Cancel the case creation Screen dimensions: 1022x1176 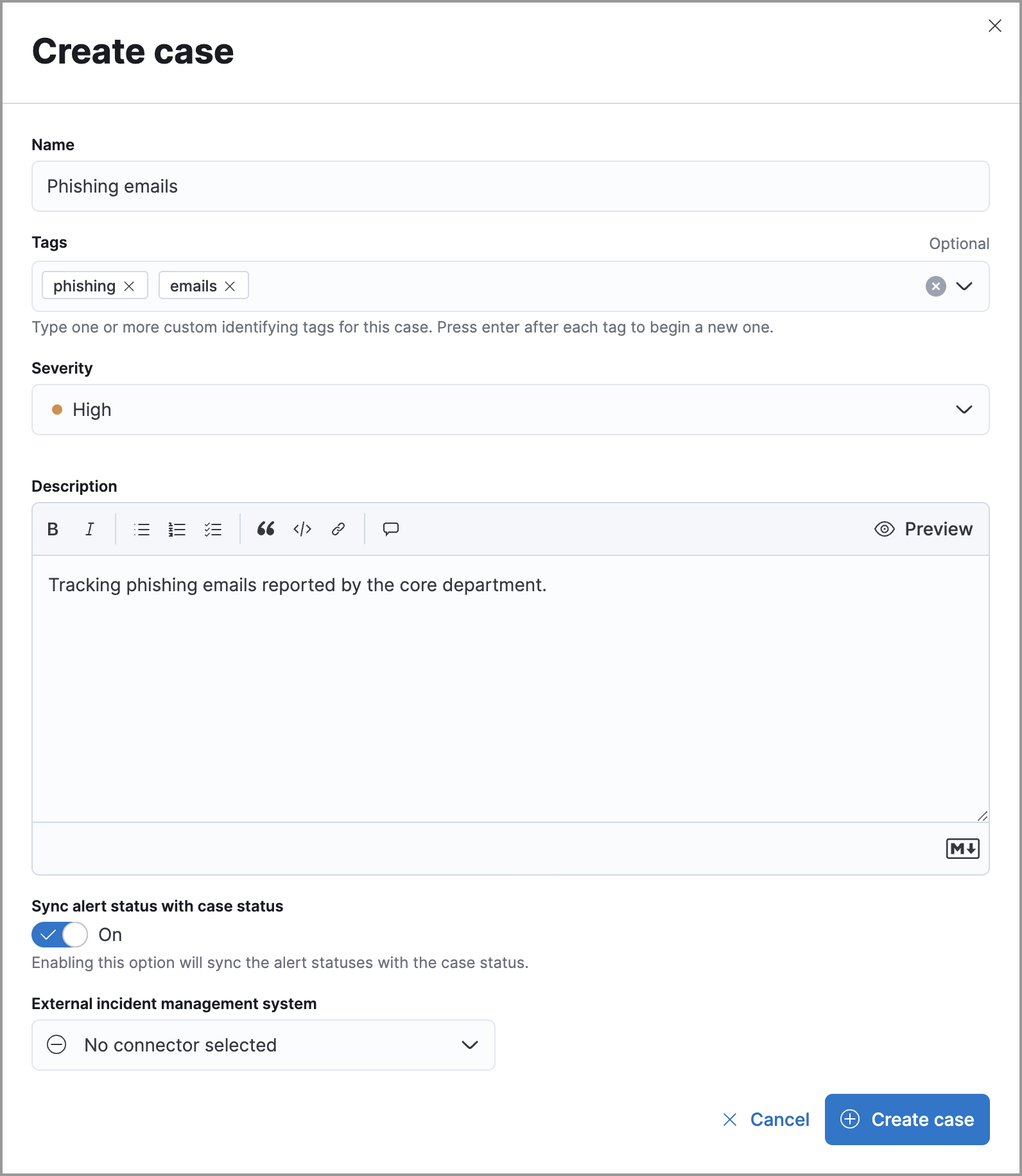[766, 1120]
